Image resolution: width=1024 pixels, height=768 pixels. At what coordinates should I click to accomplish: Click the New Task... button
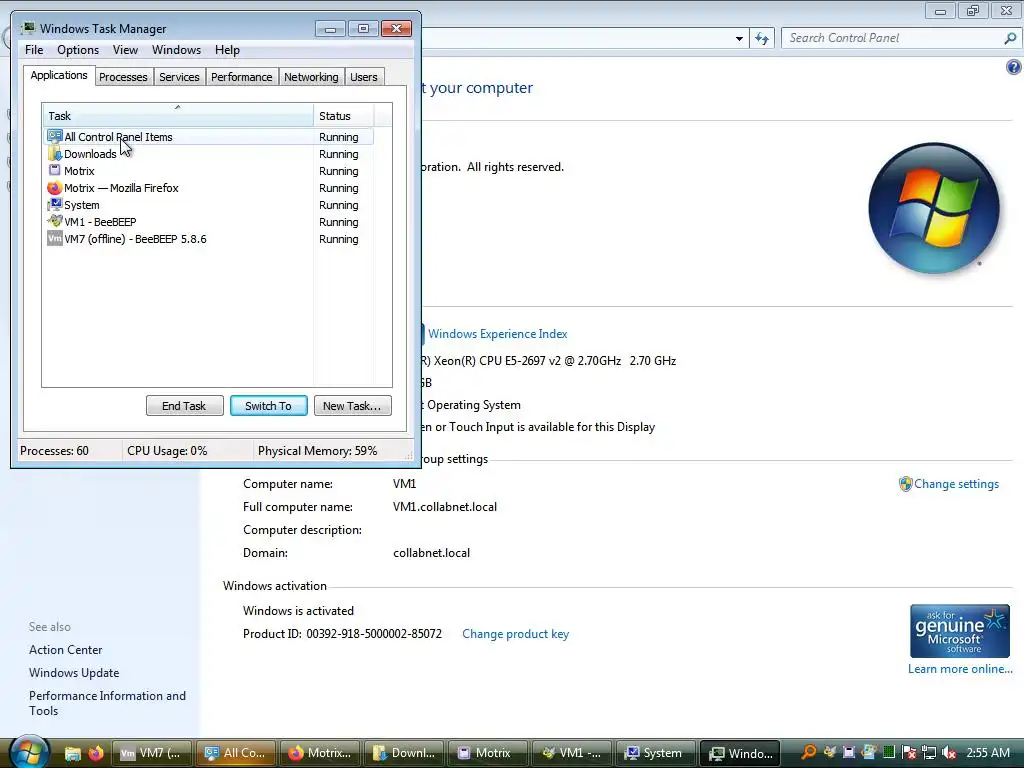(x=352, y=406)
